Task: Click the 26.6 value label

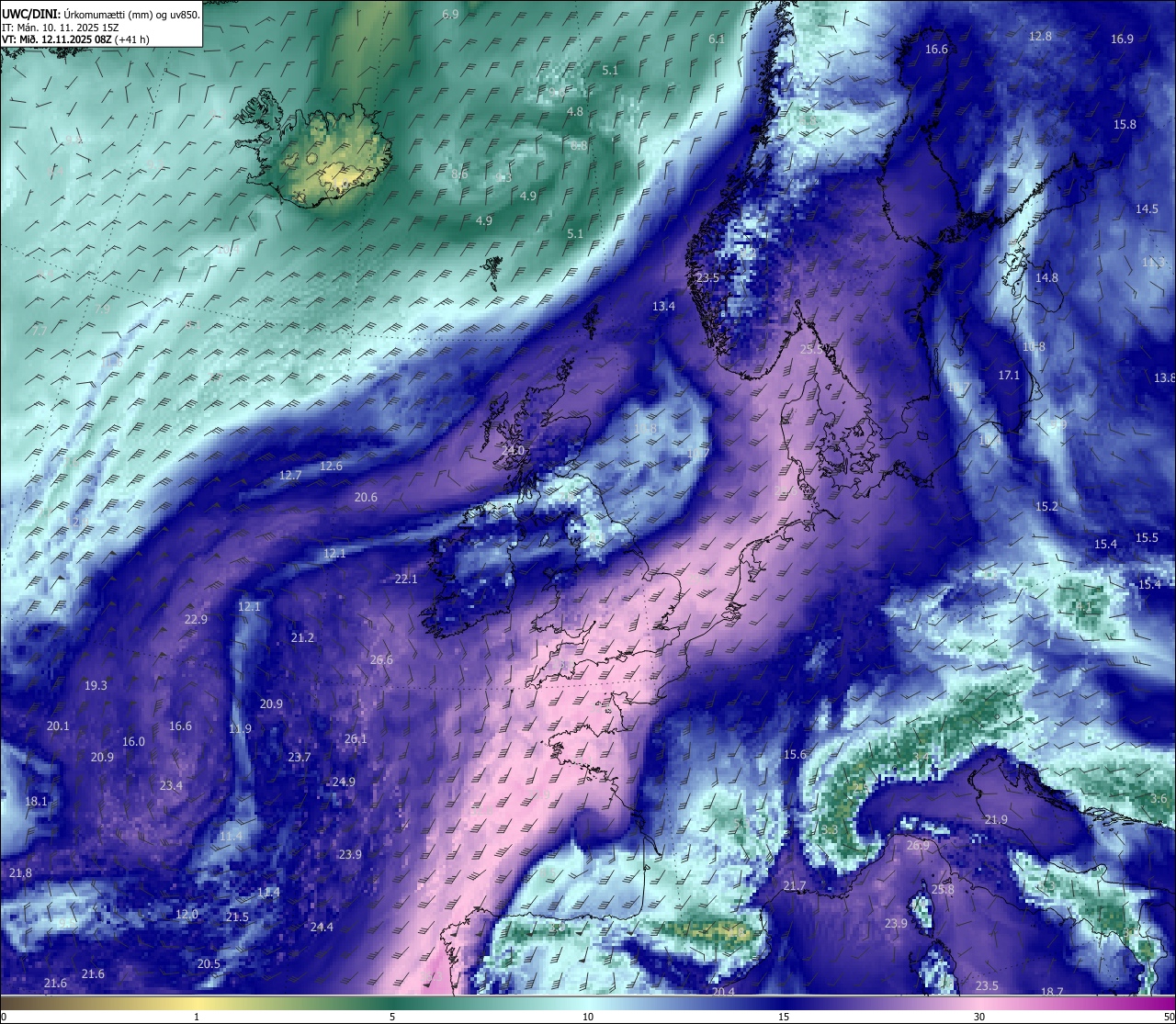Action: pos(381,660)
